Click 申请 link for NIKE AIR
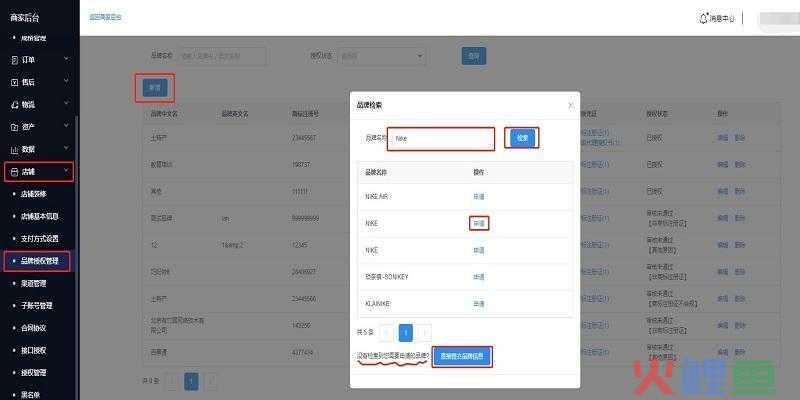 [x=478, y=196]
